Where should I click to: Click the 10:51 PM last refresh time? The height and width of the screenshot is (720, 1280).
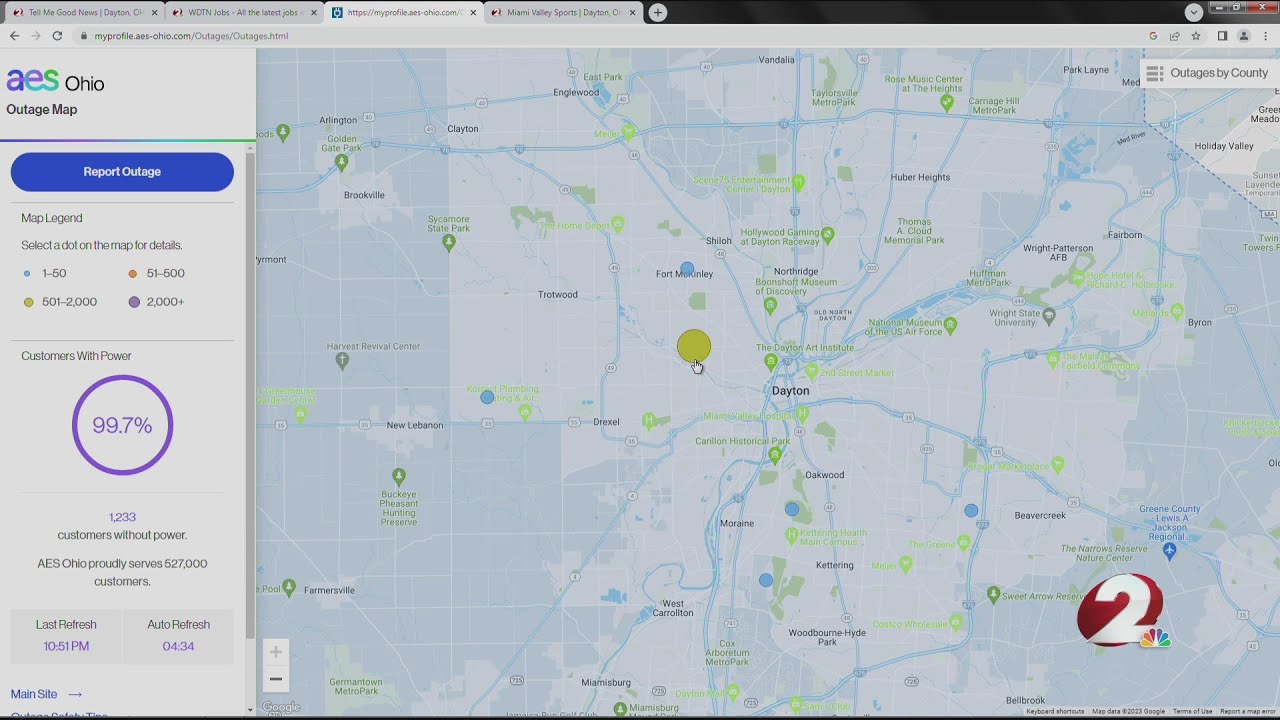tap(66, 646)
